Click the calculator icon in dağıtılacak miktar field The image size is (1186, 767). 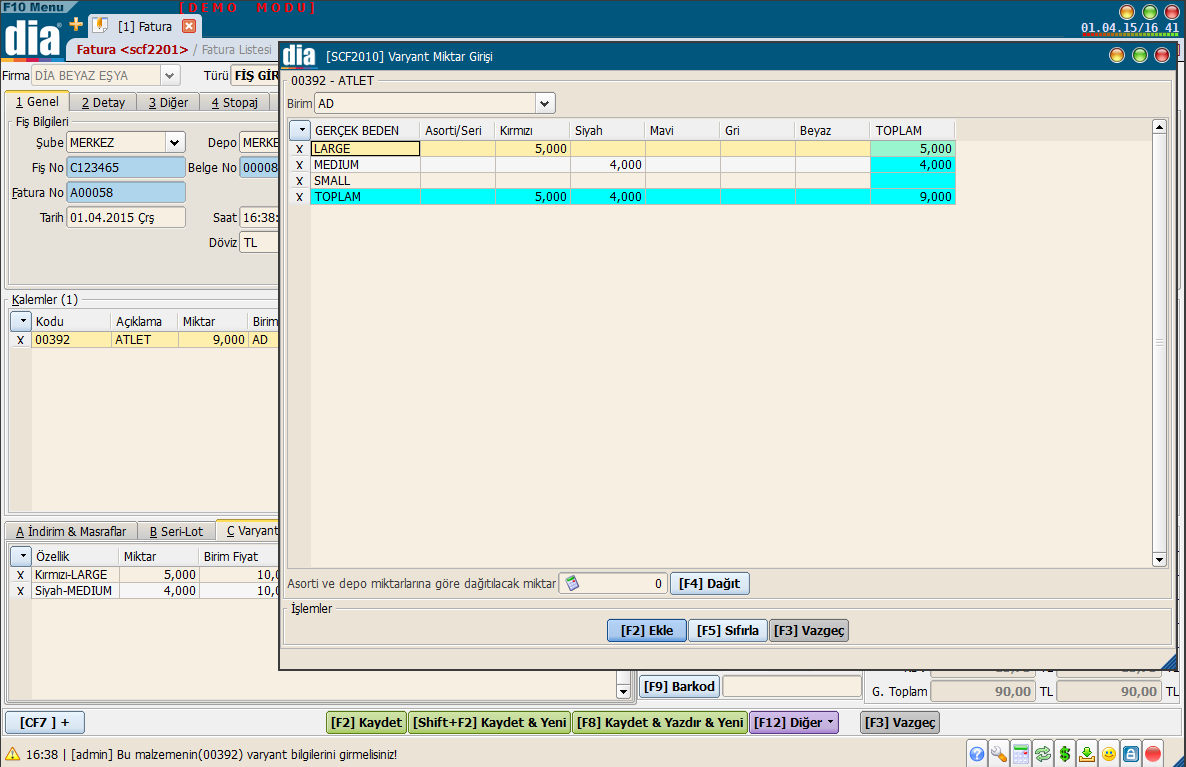point(573,583)
